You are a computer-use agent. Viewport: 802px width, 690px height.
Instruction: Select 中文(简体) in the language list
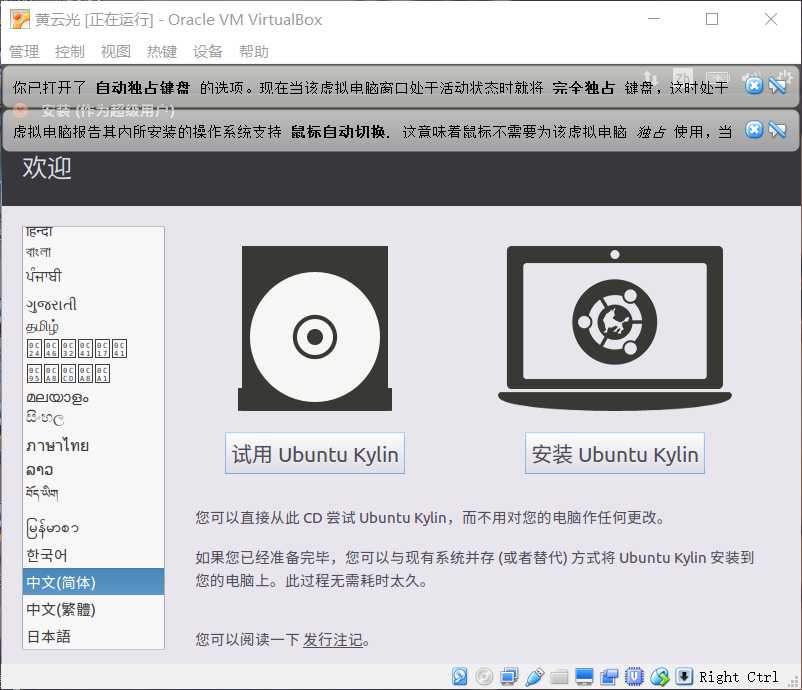click(x=94, y=582)
